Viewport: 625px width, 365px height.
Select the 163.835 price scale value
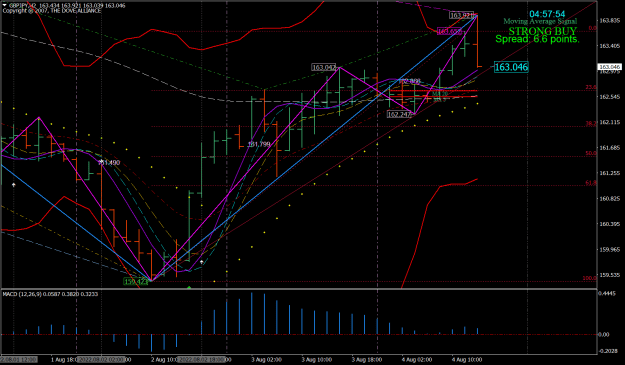tap(609, 20)
